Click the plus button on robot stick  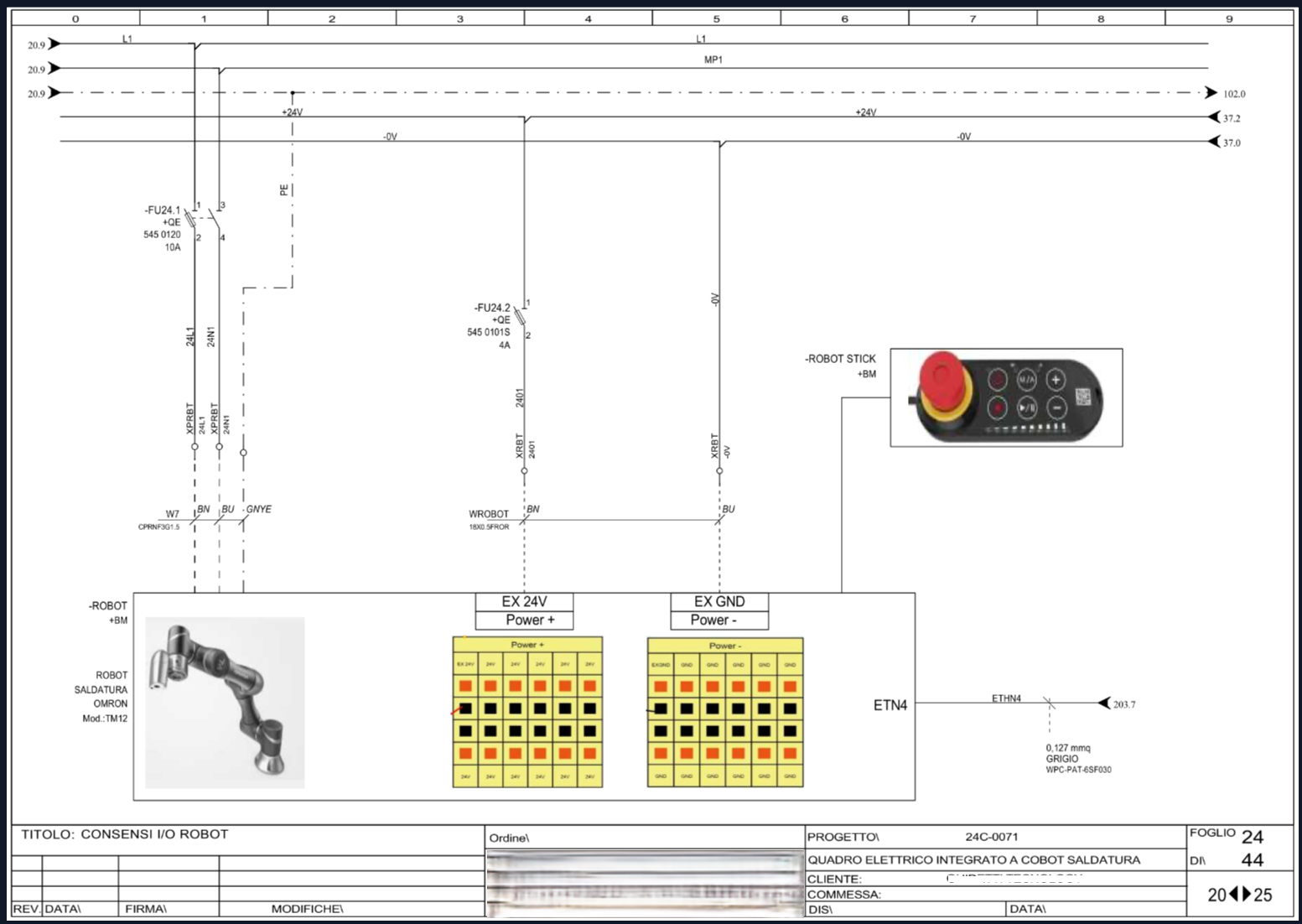(x=1056, y=380)
